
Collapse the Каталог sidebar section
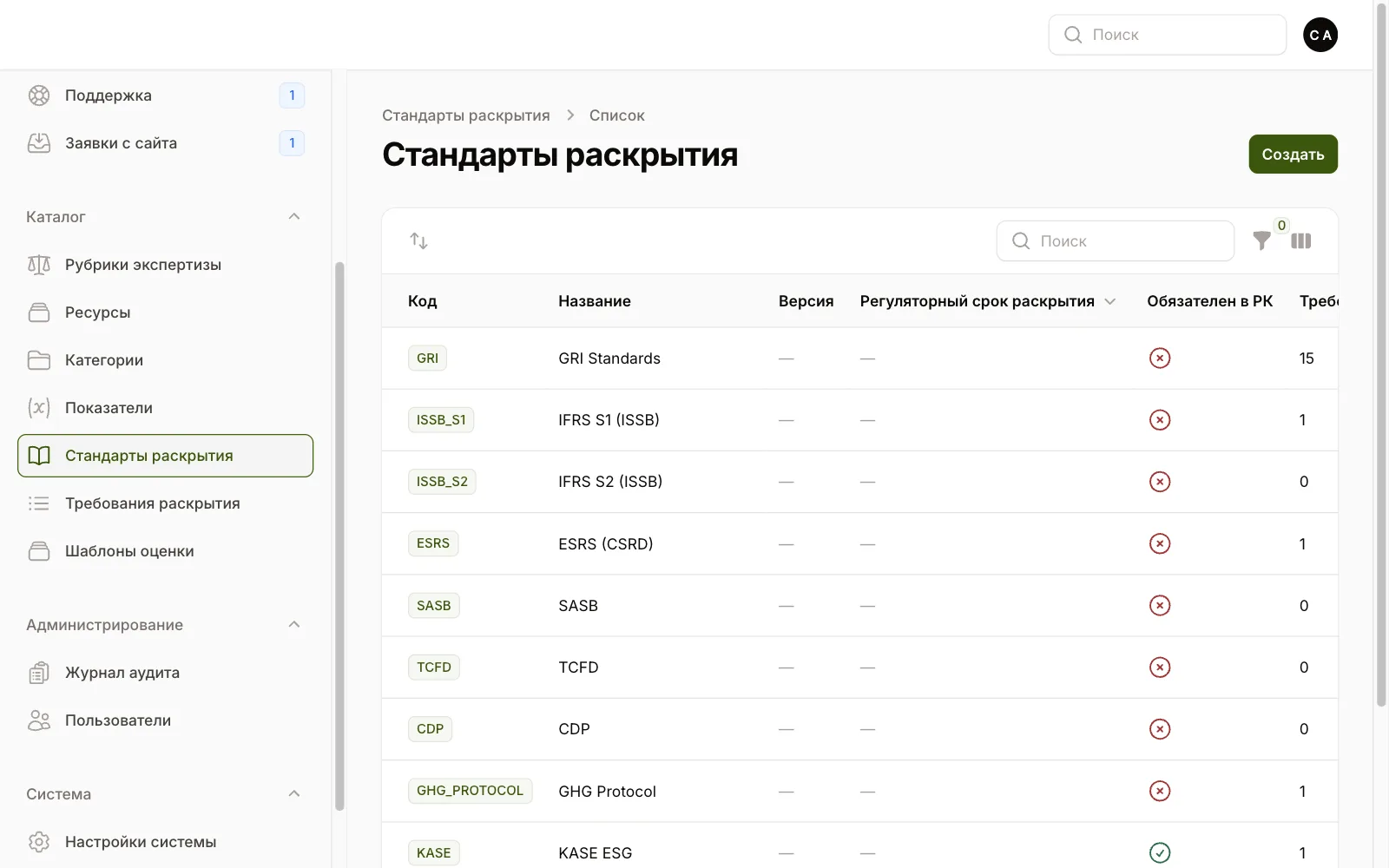[294, 216]
